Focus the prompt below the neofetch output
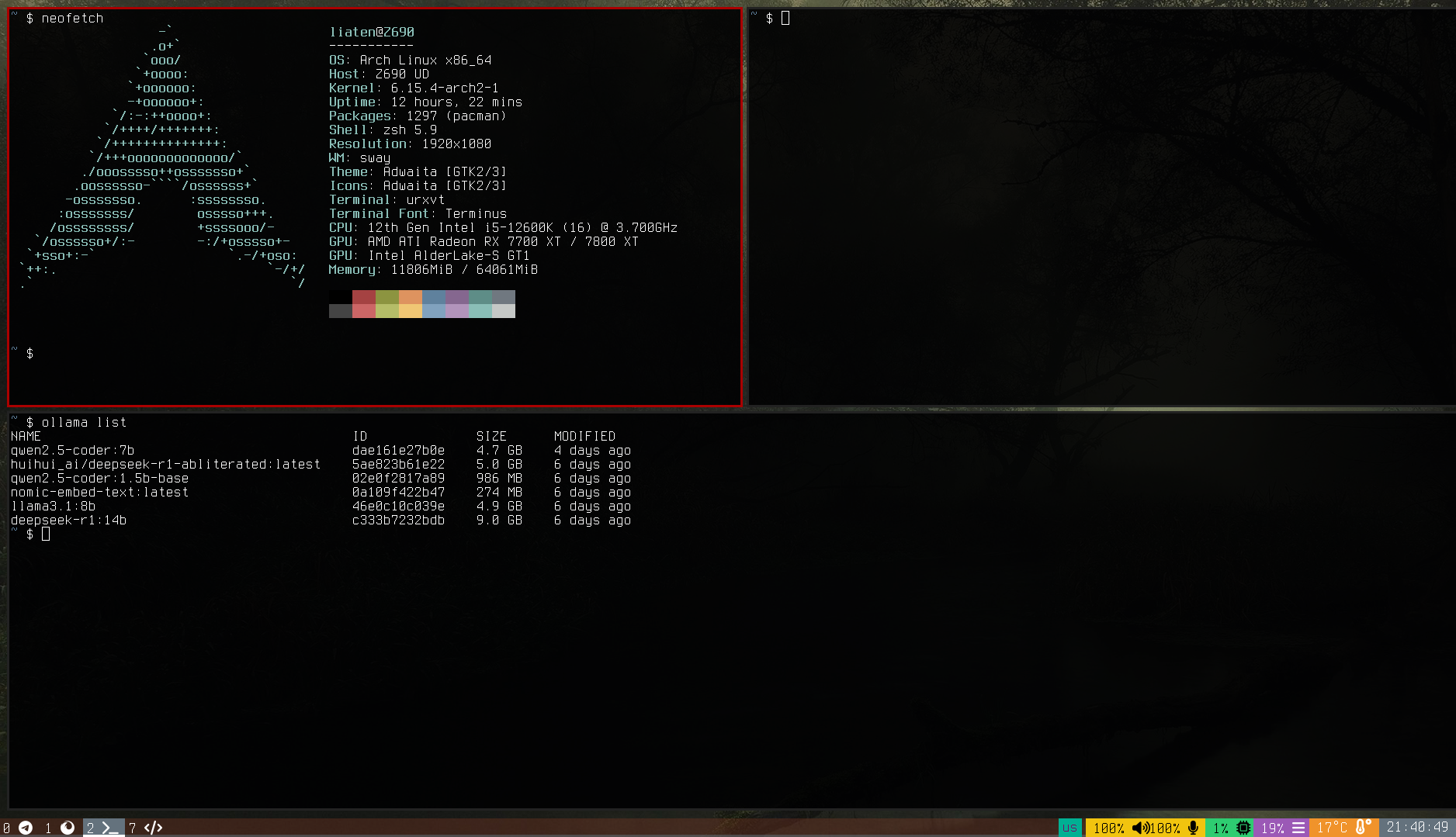Image resolution: width=1456 pixels, height=837 pixels. coord(29,353)
